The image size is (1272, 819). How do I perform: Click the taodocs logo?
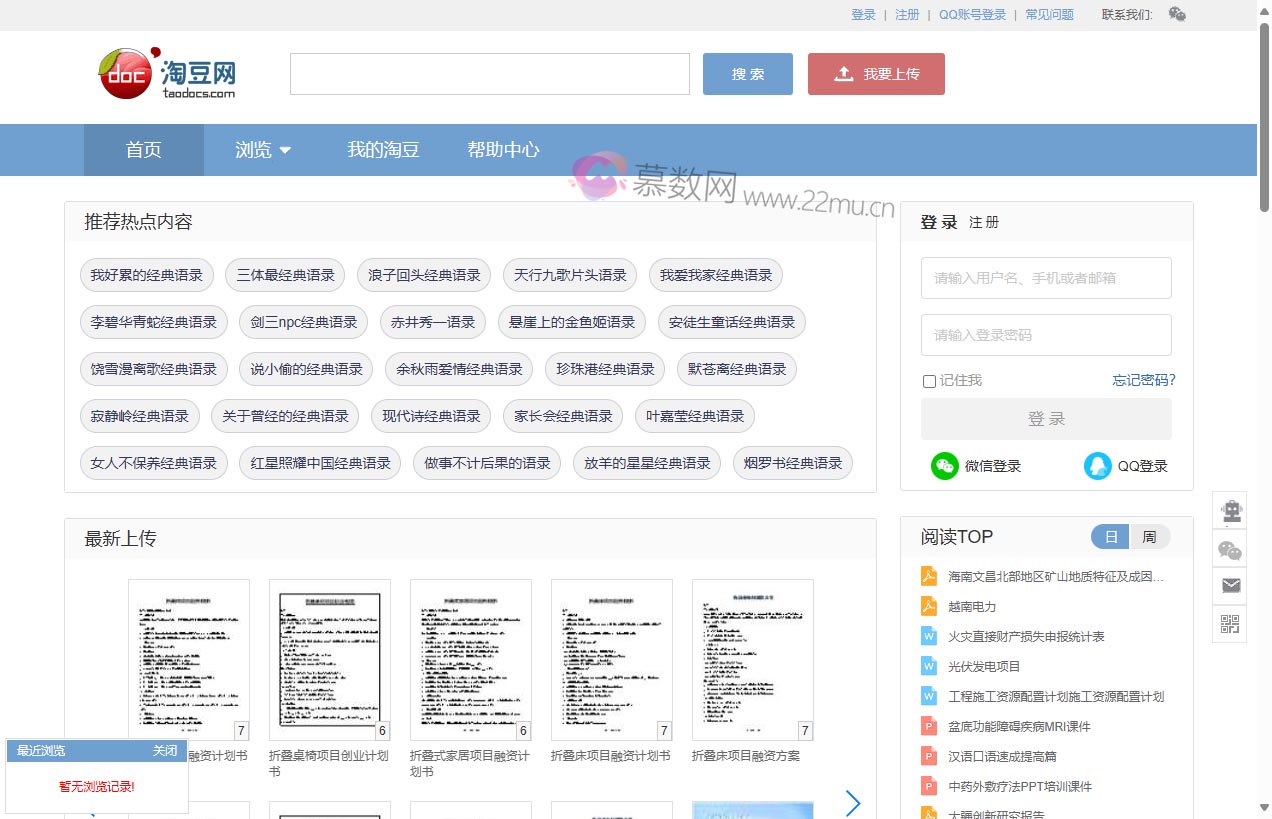pos(167,73)
